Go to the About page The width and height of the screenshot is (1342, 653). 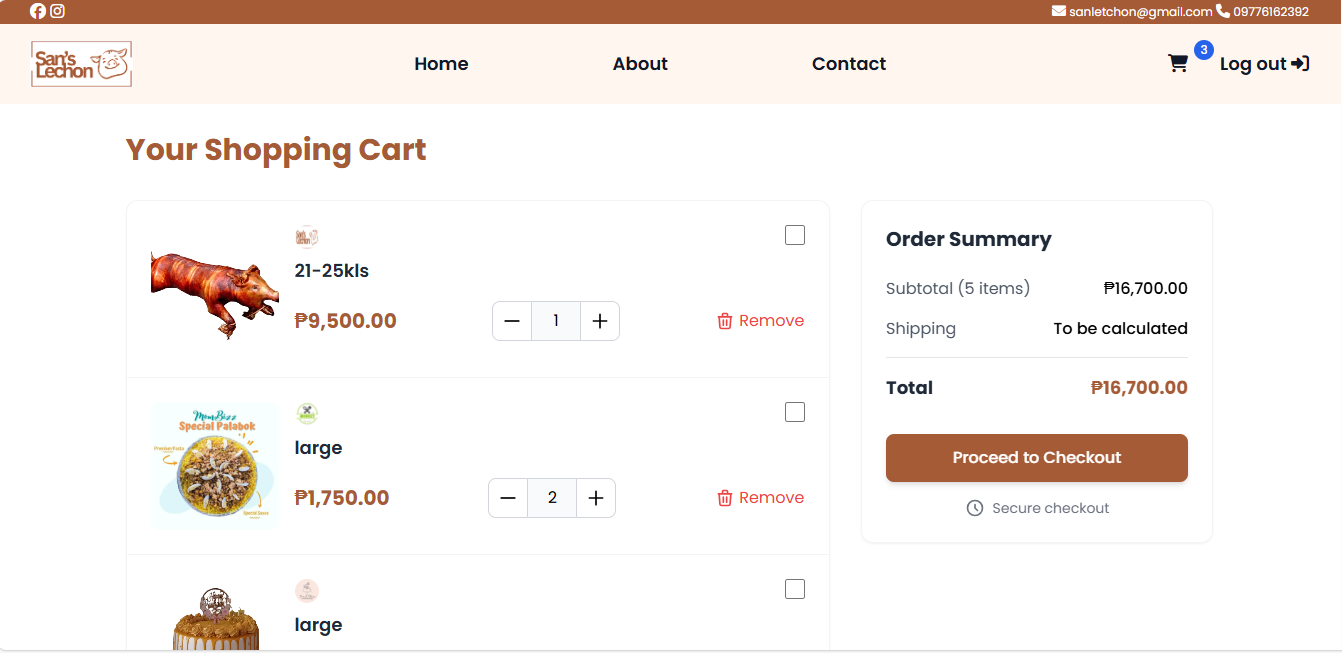(x=640, y=63)
